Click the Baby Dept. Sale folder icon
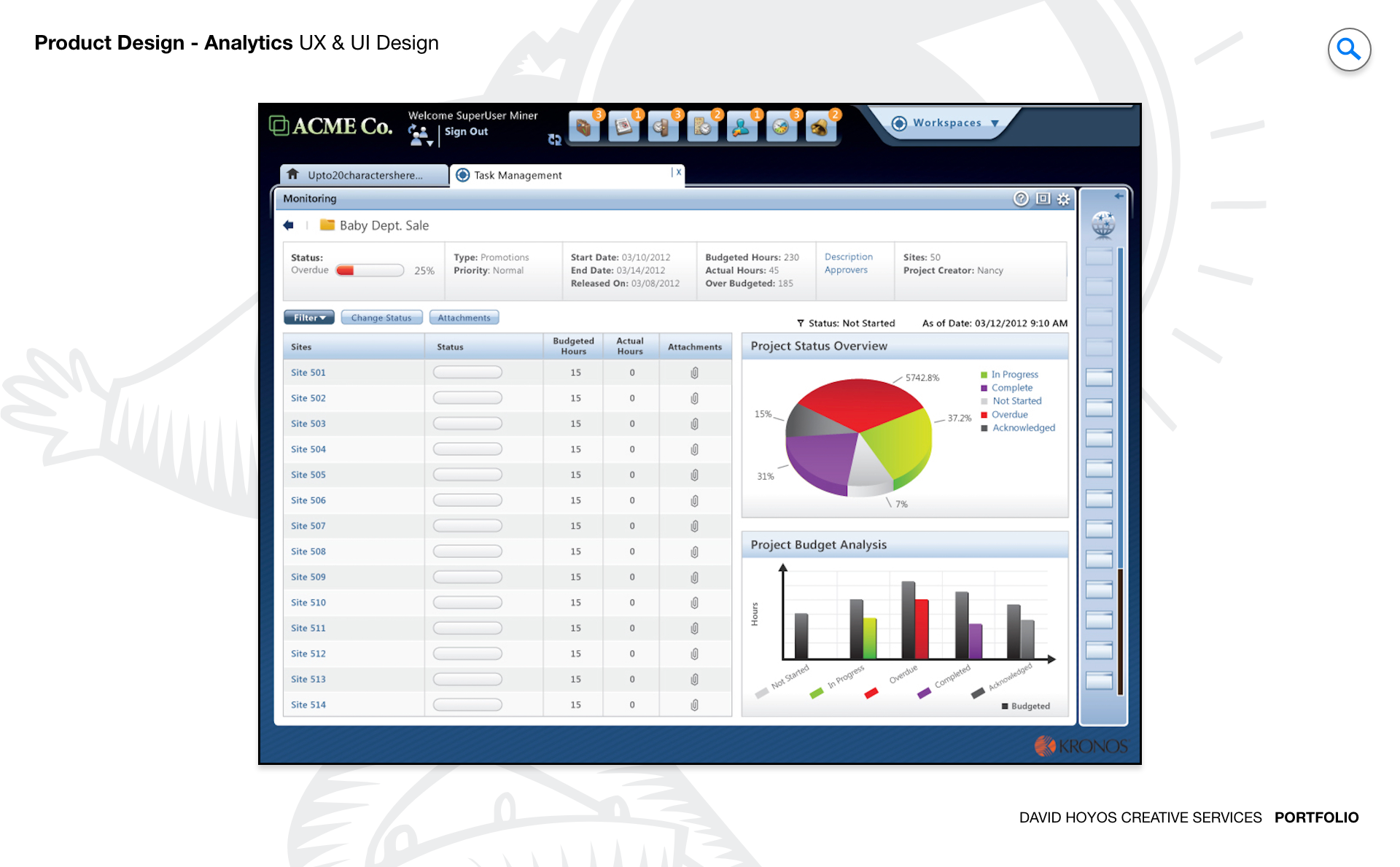1400x867 pixels. coord(327,225)
